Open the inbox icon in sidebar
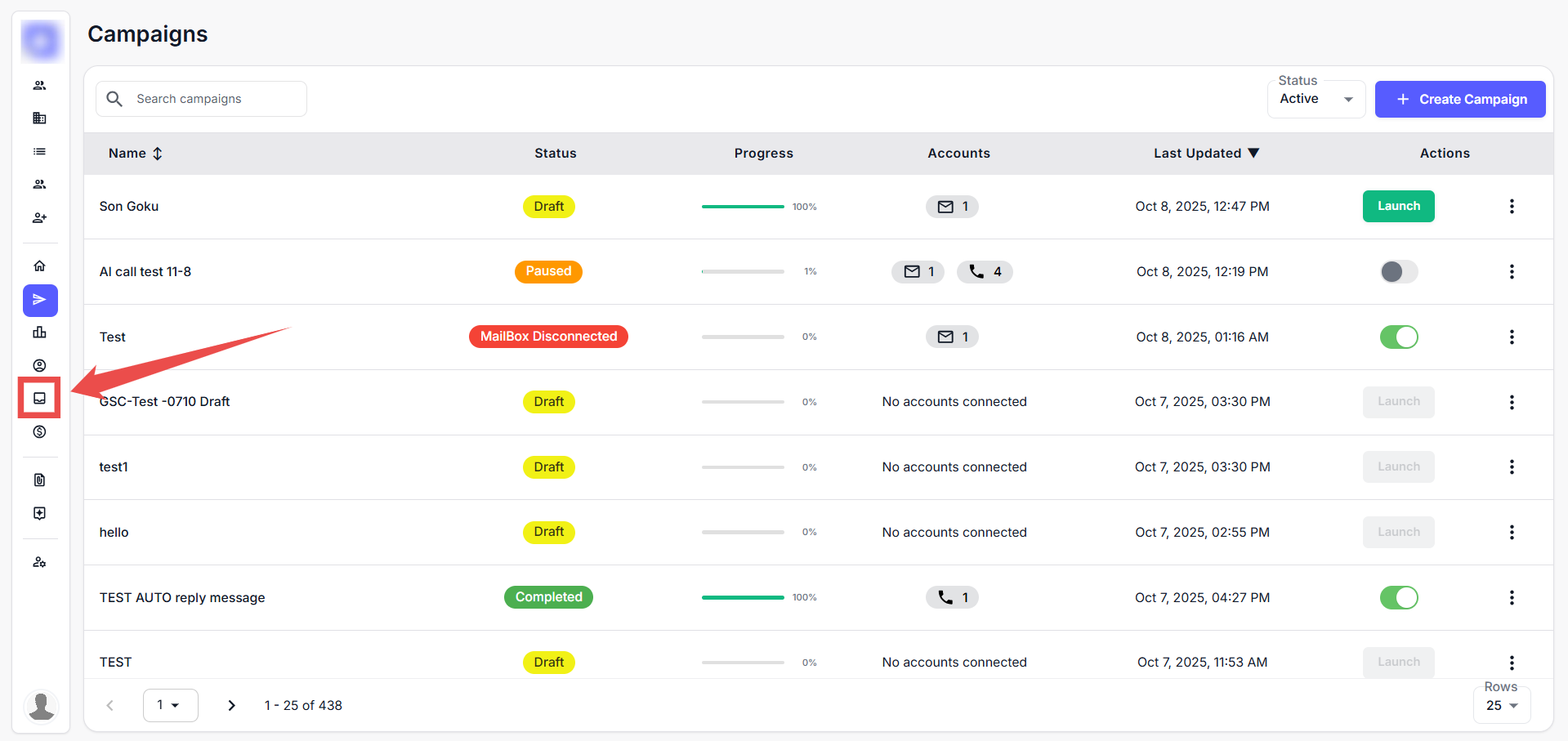Viewport: 1568px width, 741px height. (39, 399)
